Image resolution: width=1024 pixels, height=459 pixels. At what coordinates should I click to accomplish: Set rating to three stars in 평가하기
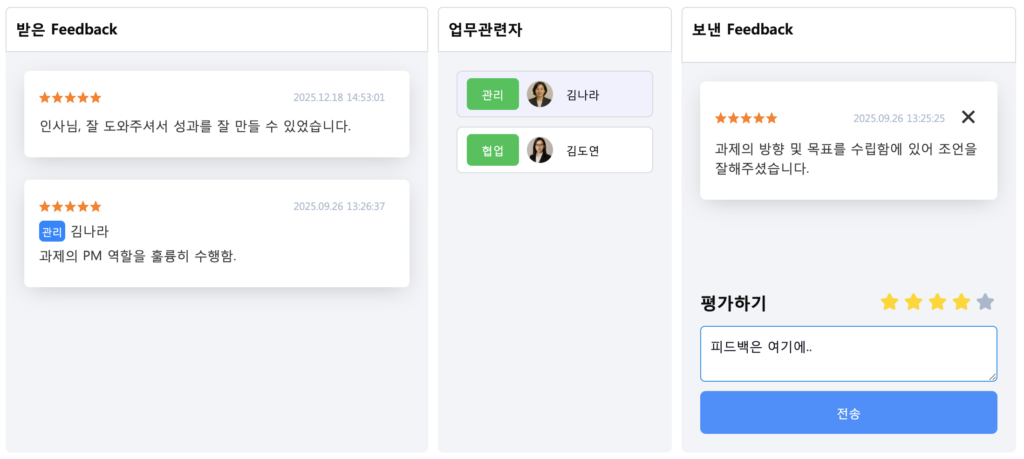click(937, 302)
